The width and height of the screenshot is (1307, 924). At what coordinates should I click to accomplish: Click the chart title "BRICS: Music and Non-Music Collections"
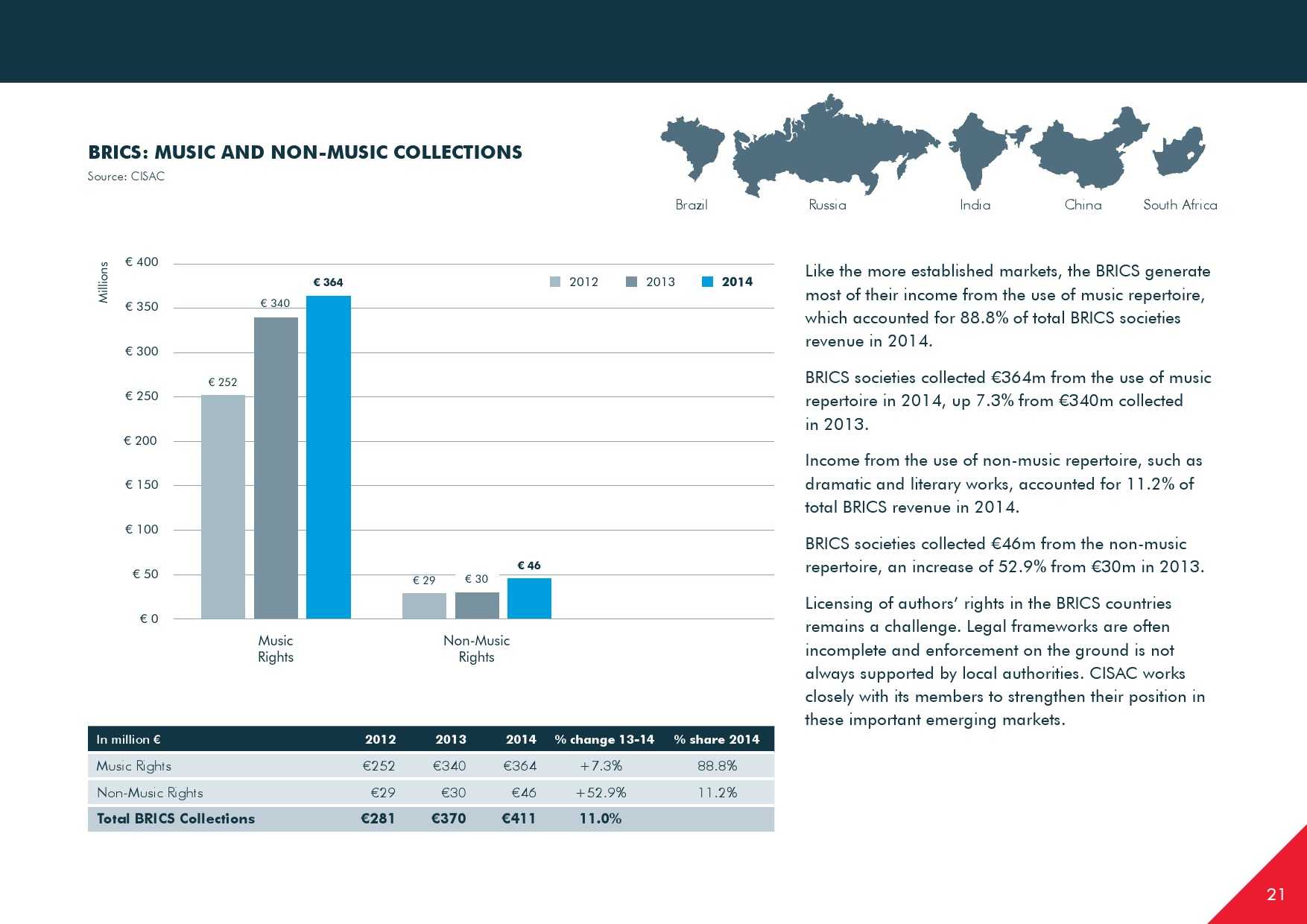click(305, 152)
